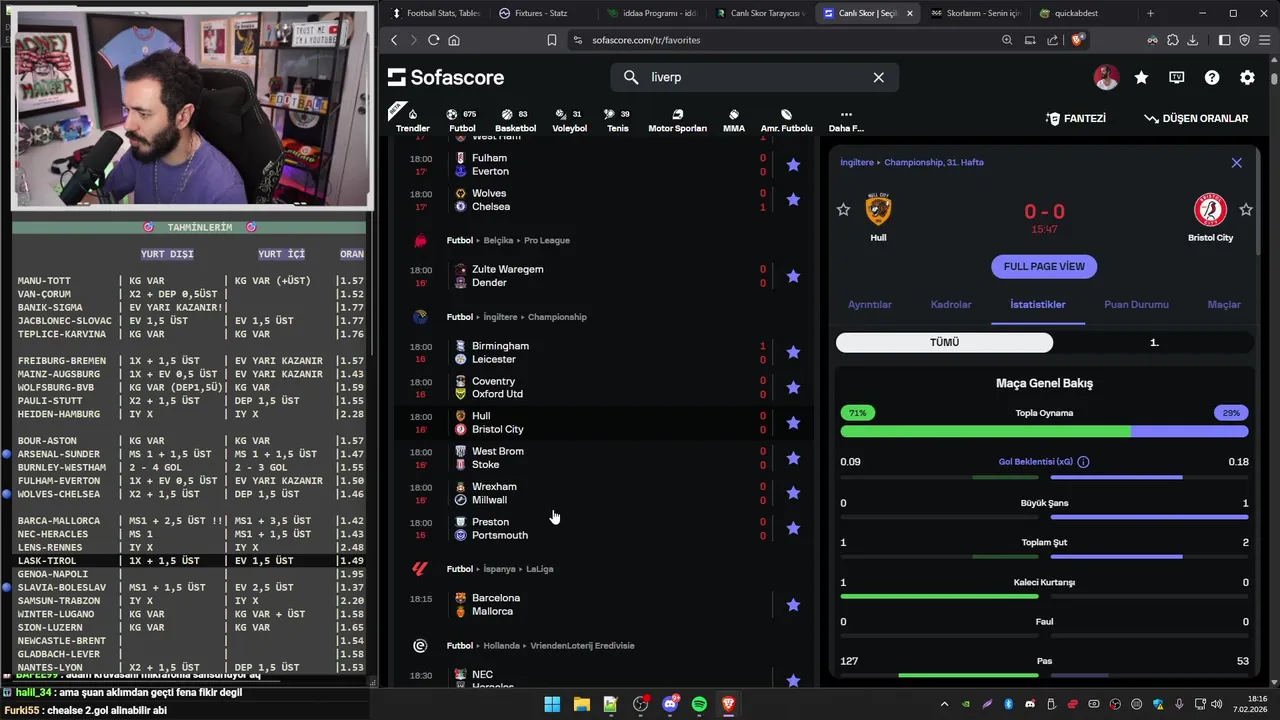
Task: Open the TV schedule icon in header
Action: 1177,77
